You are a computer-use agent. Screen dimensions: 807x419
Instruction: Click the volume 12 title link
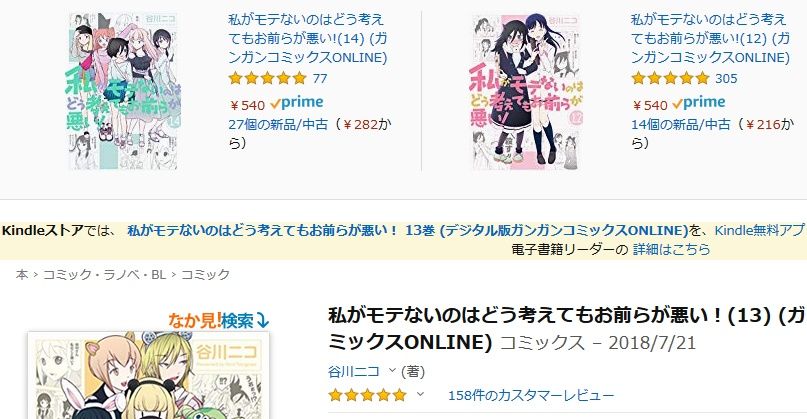pos(710,39)
